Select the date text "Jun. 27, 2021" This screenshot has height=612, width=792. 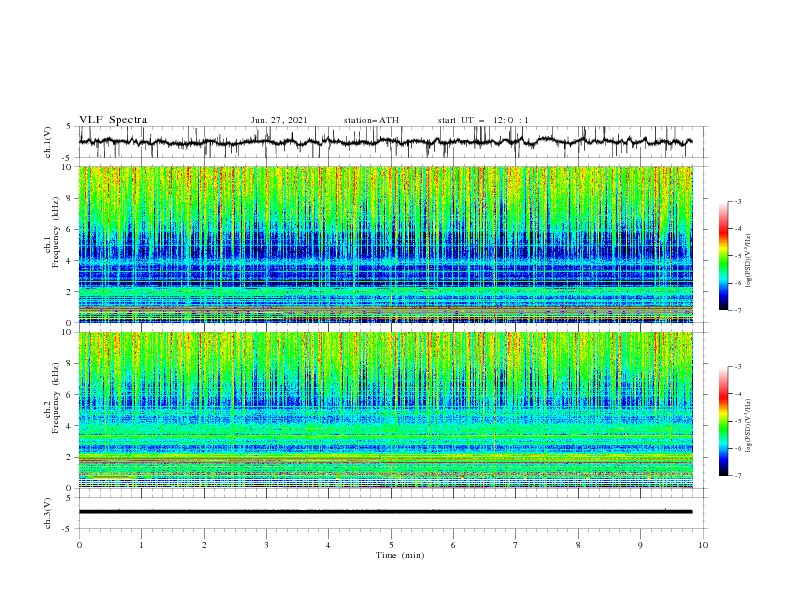click(x=279, y=120)
